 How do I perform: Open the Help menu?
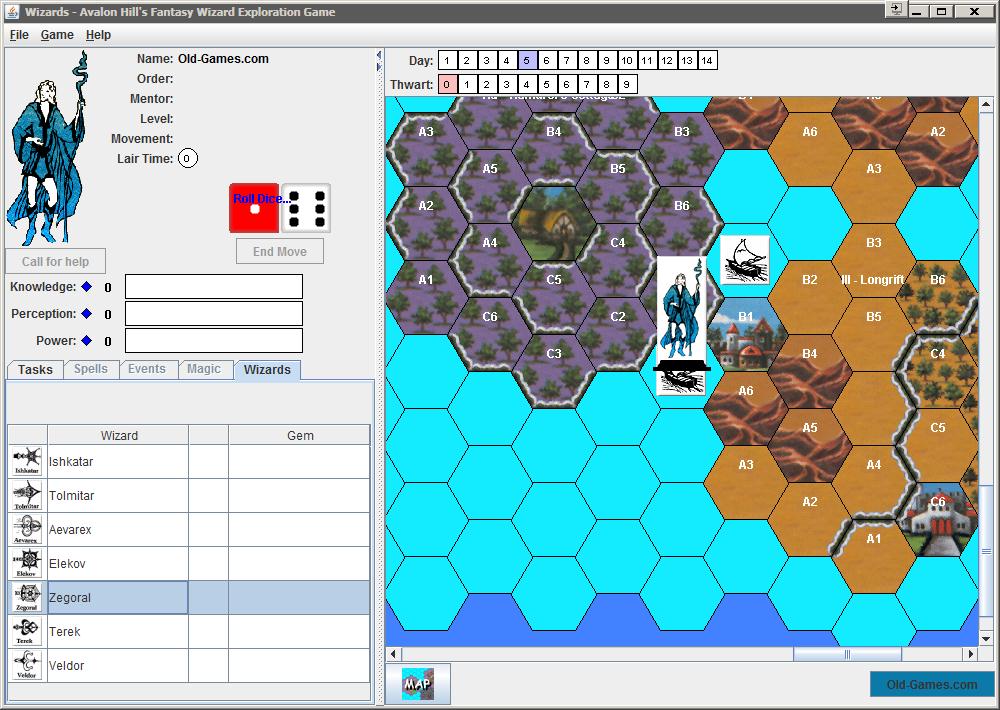click(98, 35)
